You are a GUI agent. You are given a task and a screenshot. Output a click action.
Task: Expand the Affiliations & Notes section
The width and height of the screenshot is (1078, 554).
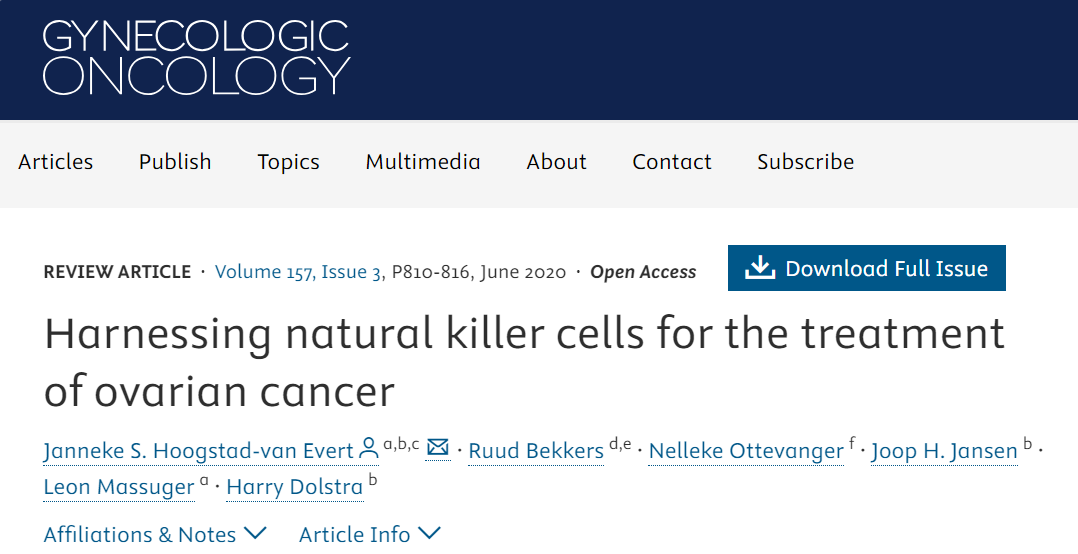click(155, 534)
